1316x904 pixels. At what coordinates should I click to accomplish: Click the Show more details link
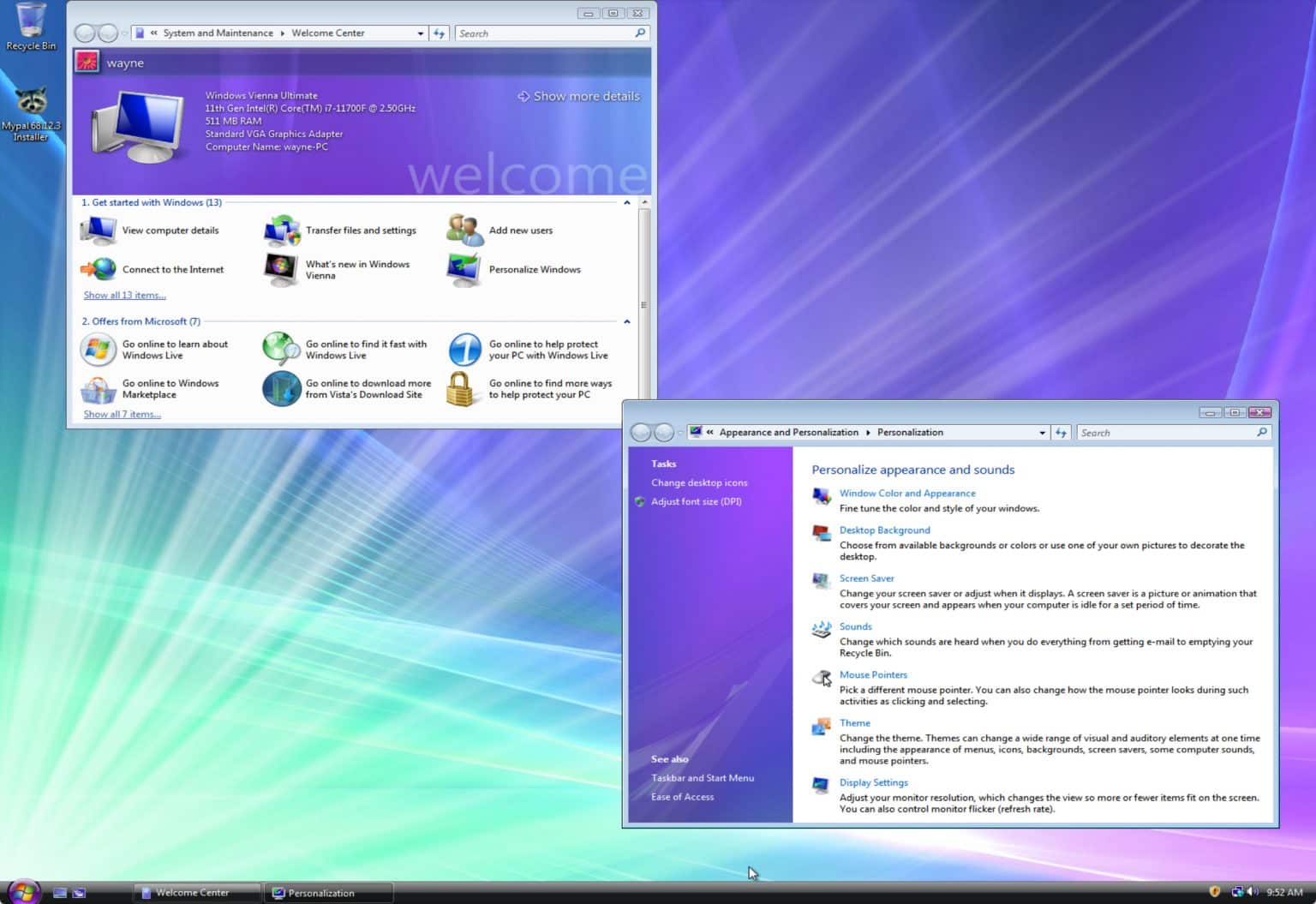(x=578, y=96)
